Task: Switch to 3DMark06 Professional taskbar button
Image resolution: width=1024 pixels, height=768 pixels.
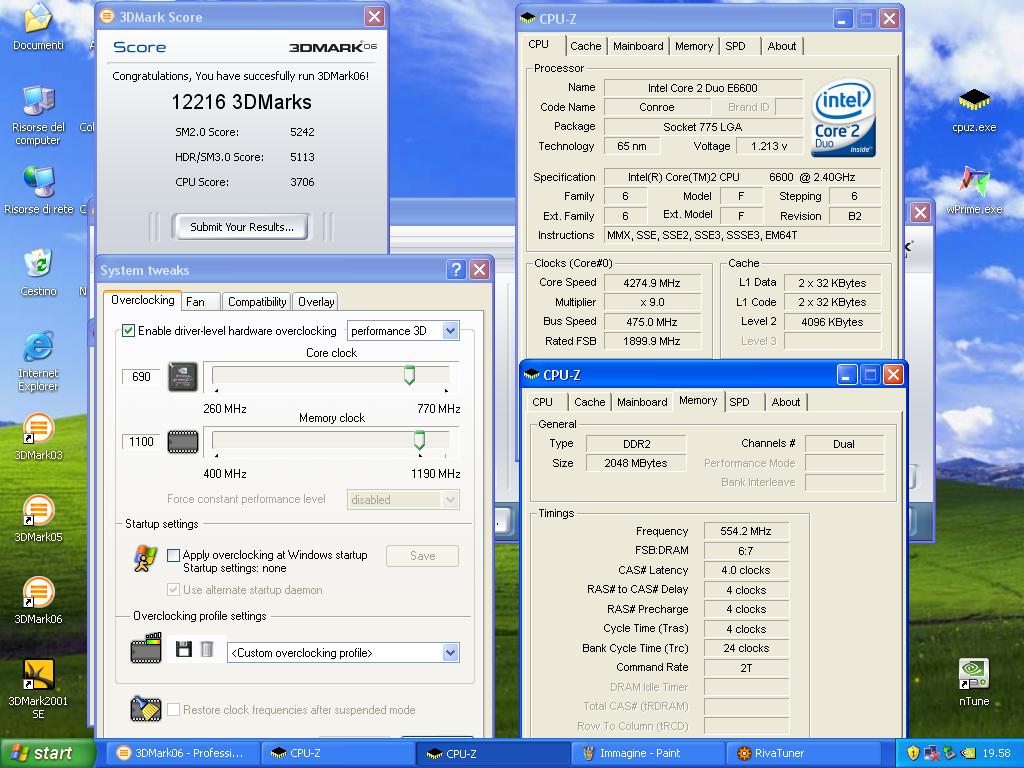Action: point(182,753)
